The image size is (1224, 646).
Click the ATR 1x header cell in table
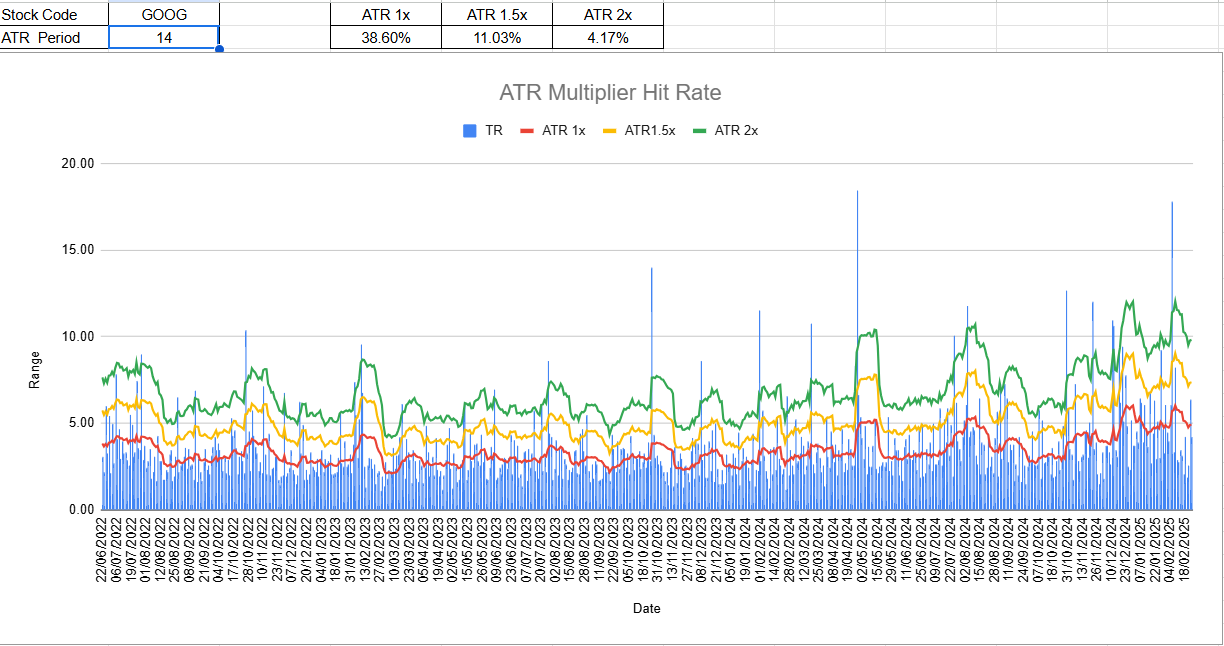[386, 15]
